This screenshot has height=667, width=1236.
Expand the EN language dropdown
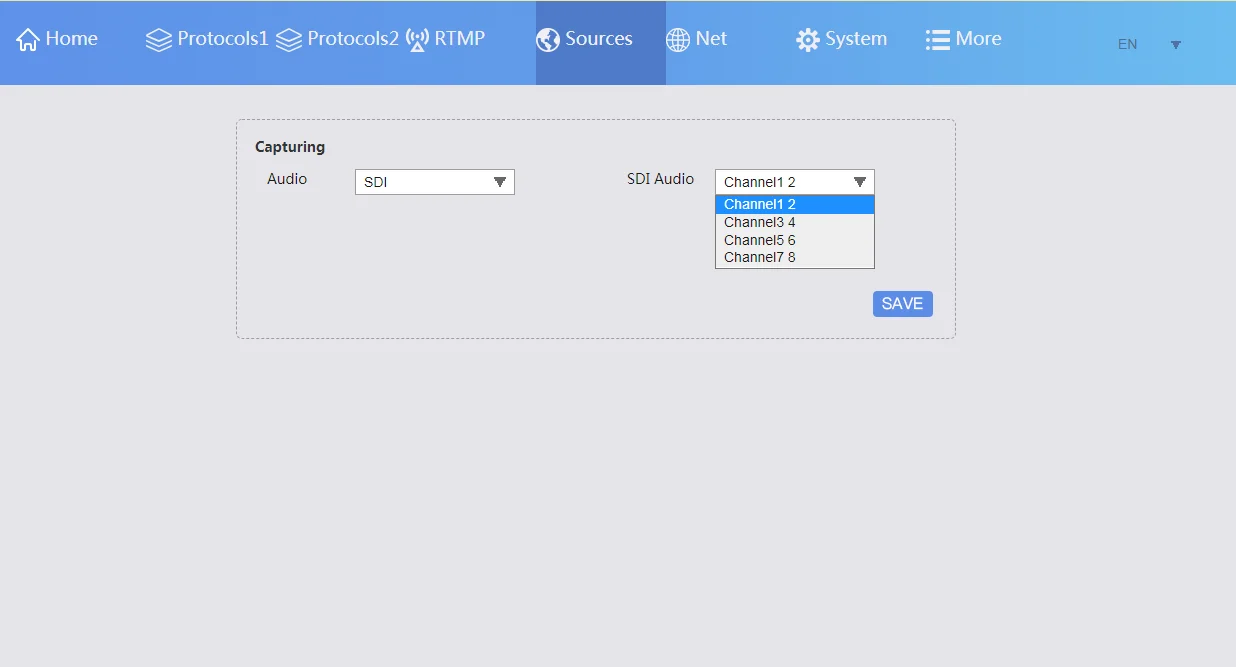[x=1175, y=44]
